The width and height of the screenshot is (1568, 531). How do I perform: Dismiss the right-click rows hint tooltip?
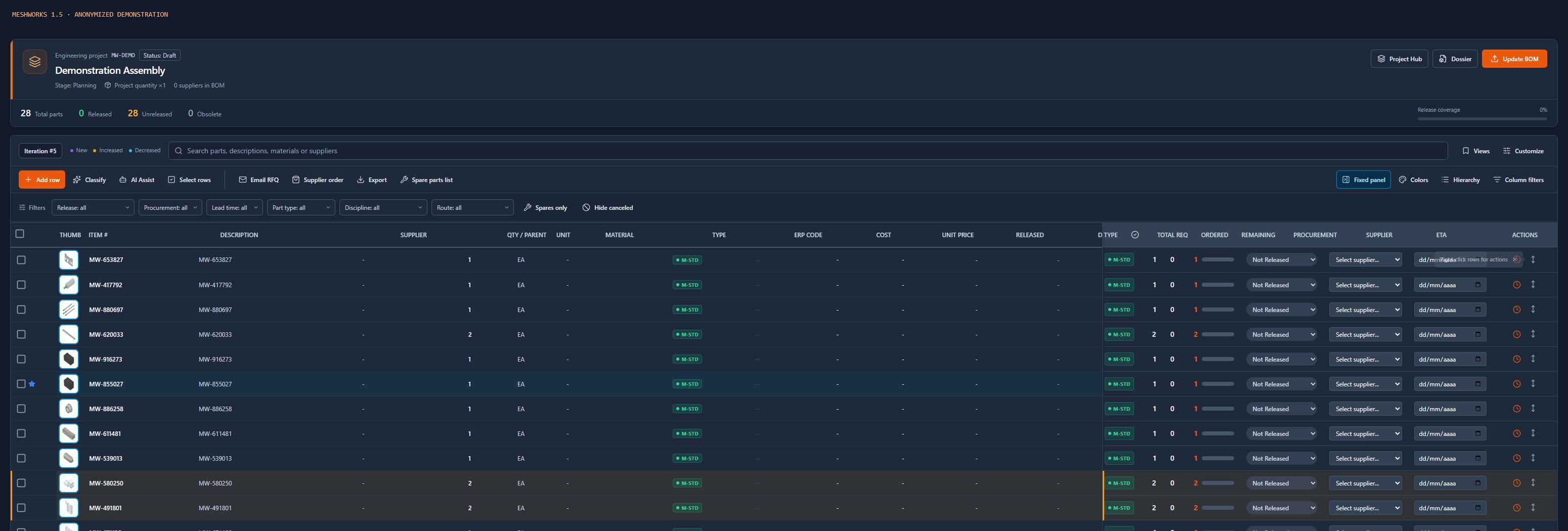(x=1516, y=259)
